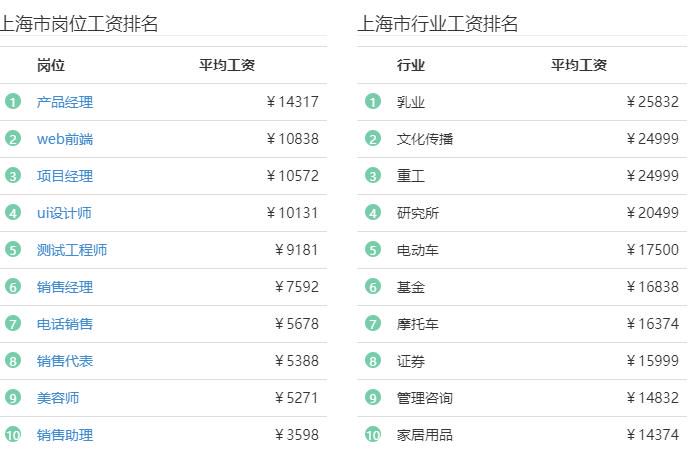The width and height of the screenshot is (692, 460).
Task: Click the 上海市行业工资排名 heading
Action: (x=437, y=23)
